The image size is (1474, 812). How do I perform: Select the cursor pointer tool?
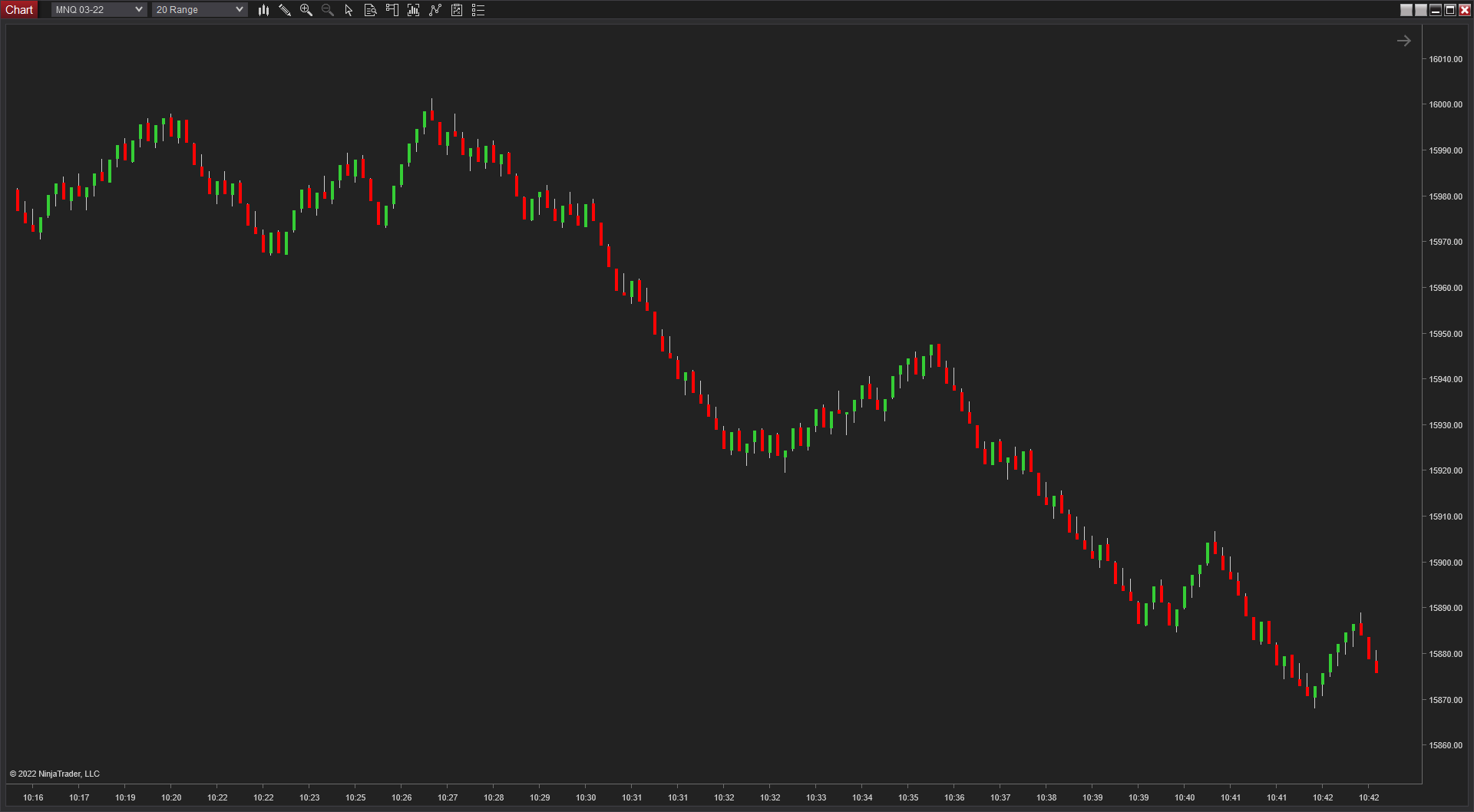coord(349,10)
